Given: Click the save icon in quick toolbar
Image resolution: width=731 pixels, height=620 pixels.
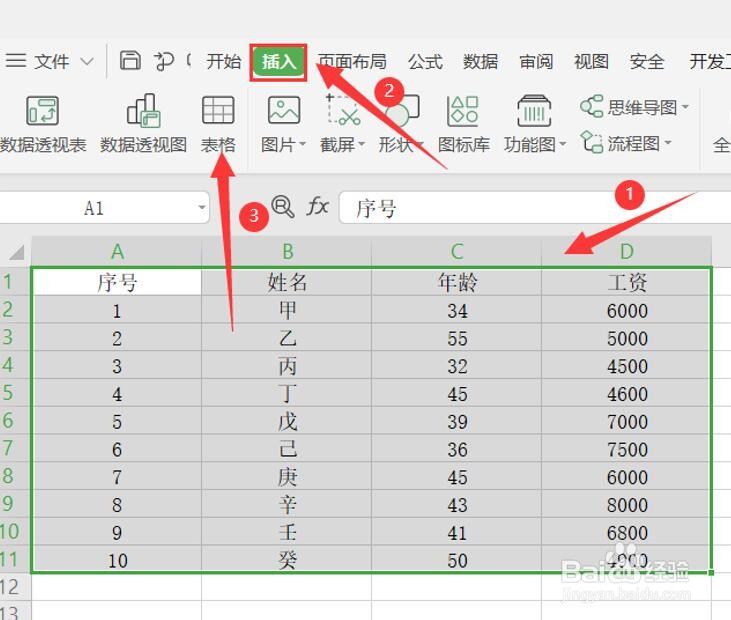Looking at the screenshot, I should 130,61.
